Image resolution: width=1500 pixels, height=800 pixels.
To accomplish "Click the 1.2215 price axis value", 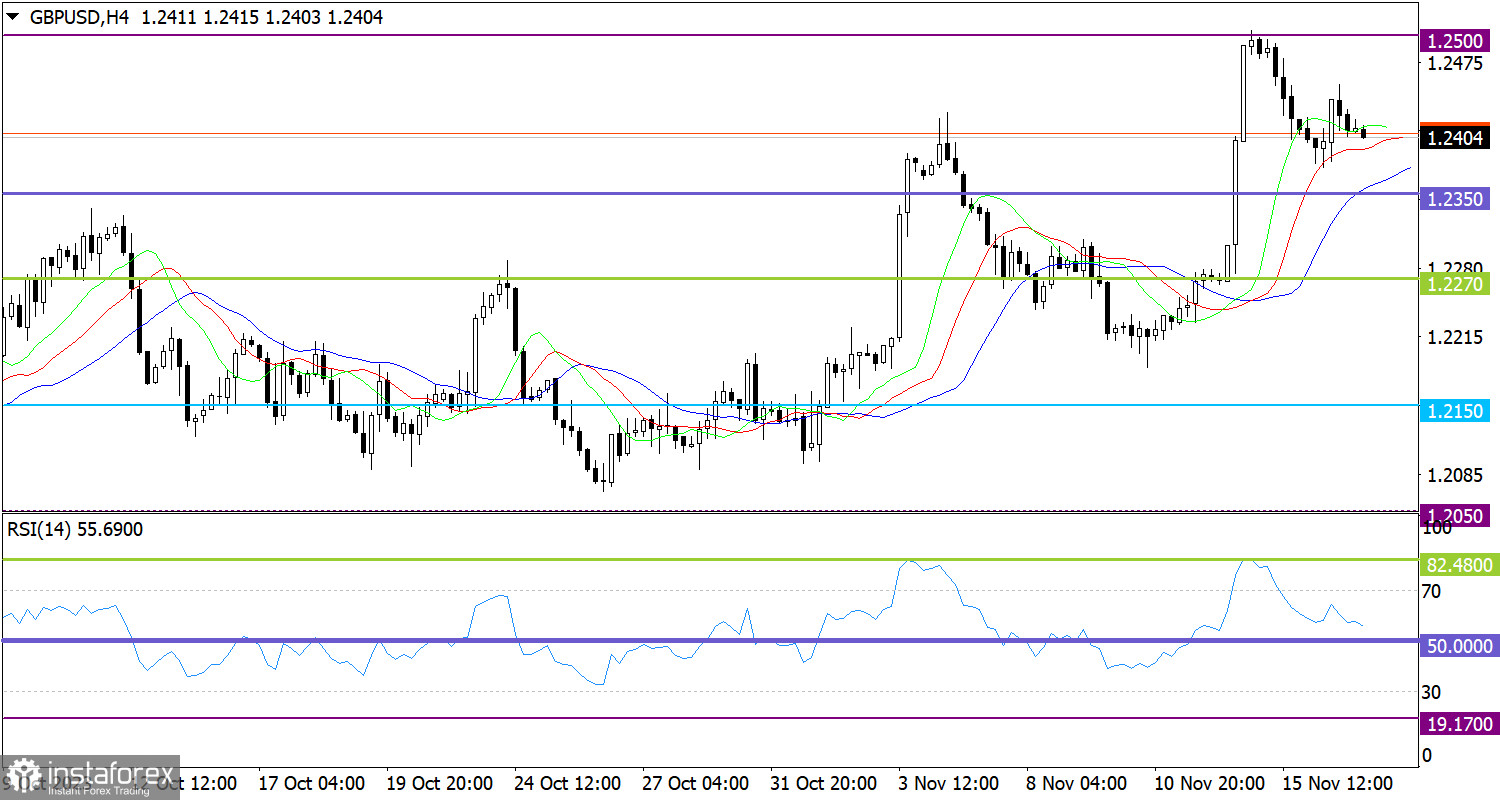I will pos(1453,338).
